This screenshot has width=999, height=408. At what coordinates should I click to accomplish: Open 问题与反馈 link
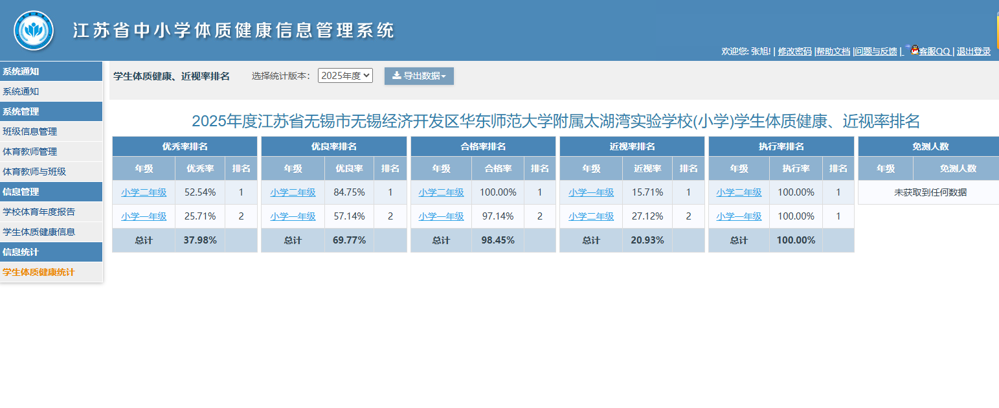[x=876, y=52]
